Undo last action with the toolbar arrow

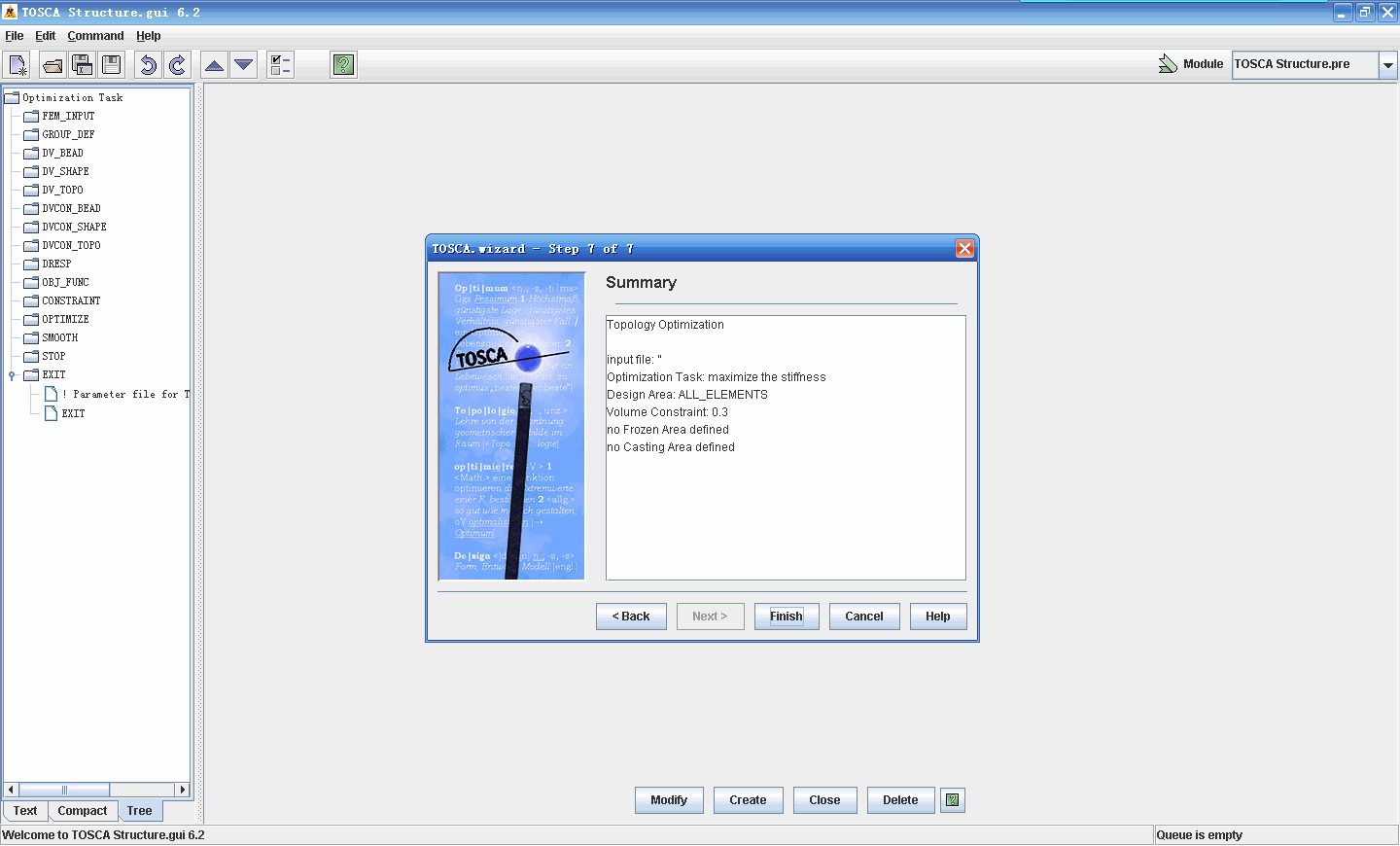coord(148,65)
